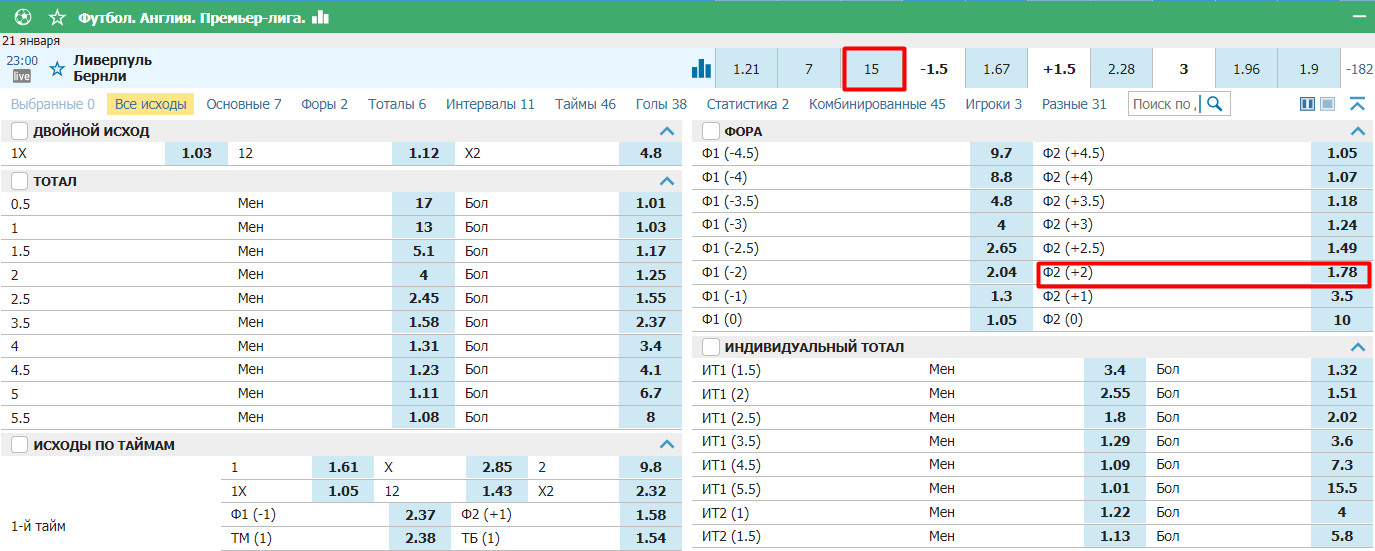Open the Статистика 2 tab

tap(748, 104)
